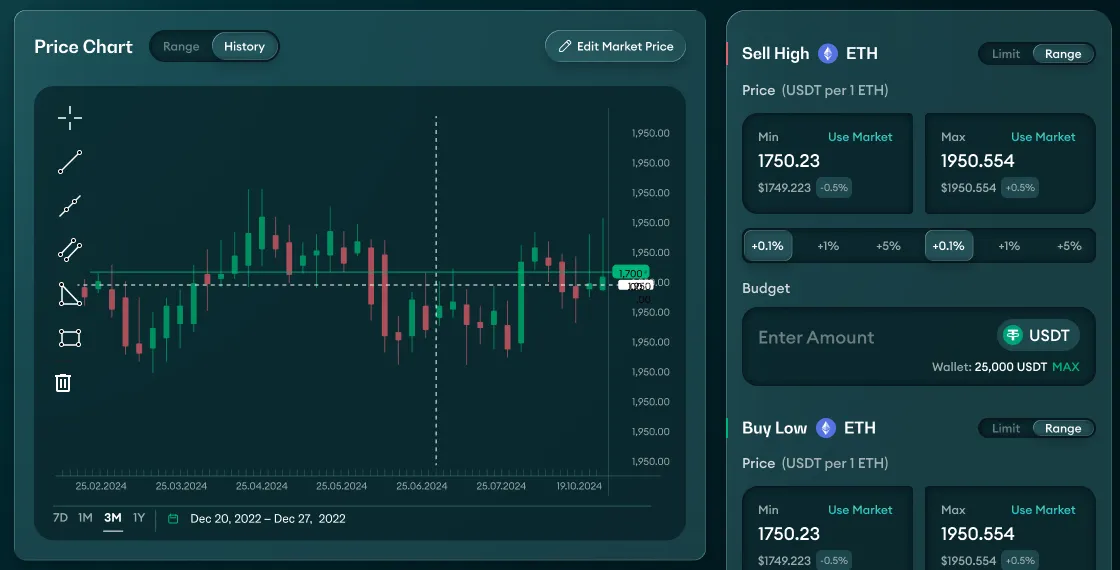This screenshot has width=1120, height=570.
Task: Use Market for Sell High Max price
Action: 1043,136
